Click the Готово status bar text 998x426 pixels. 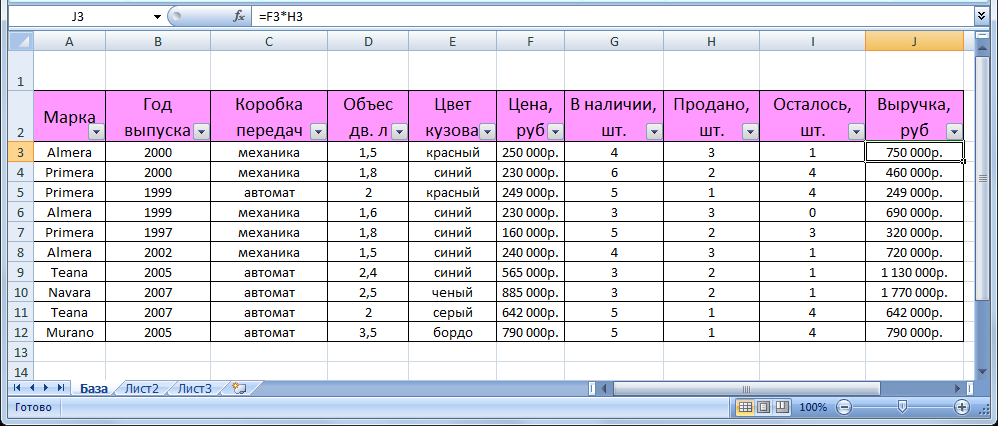33,407
